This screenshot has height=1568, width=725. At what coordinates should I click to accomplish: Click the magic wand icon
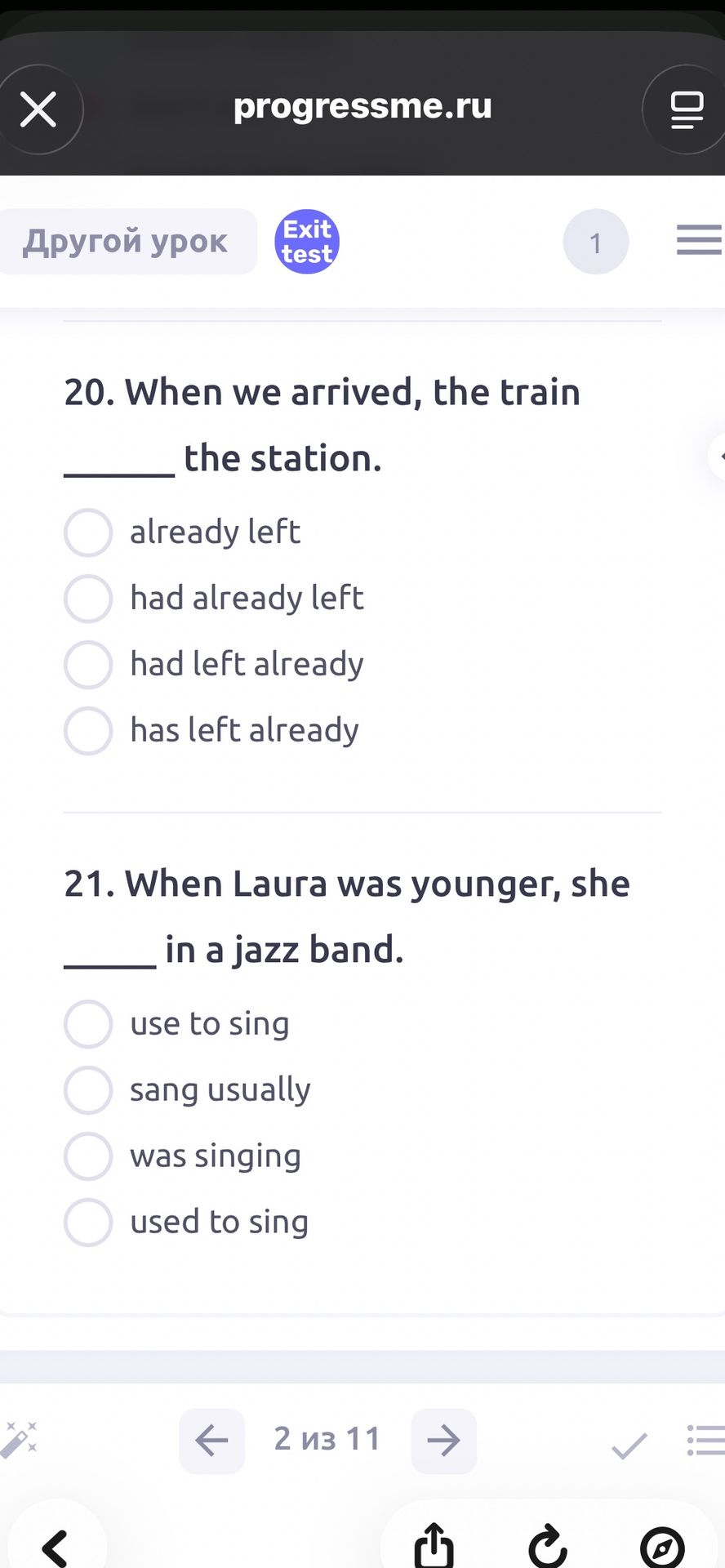[20, 1440]
